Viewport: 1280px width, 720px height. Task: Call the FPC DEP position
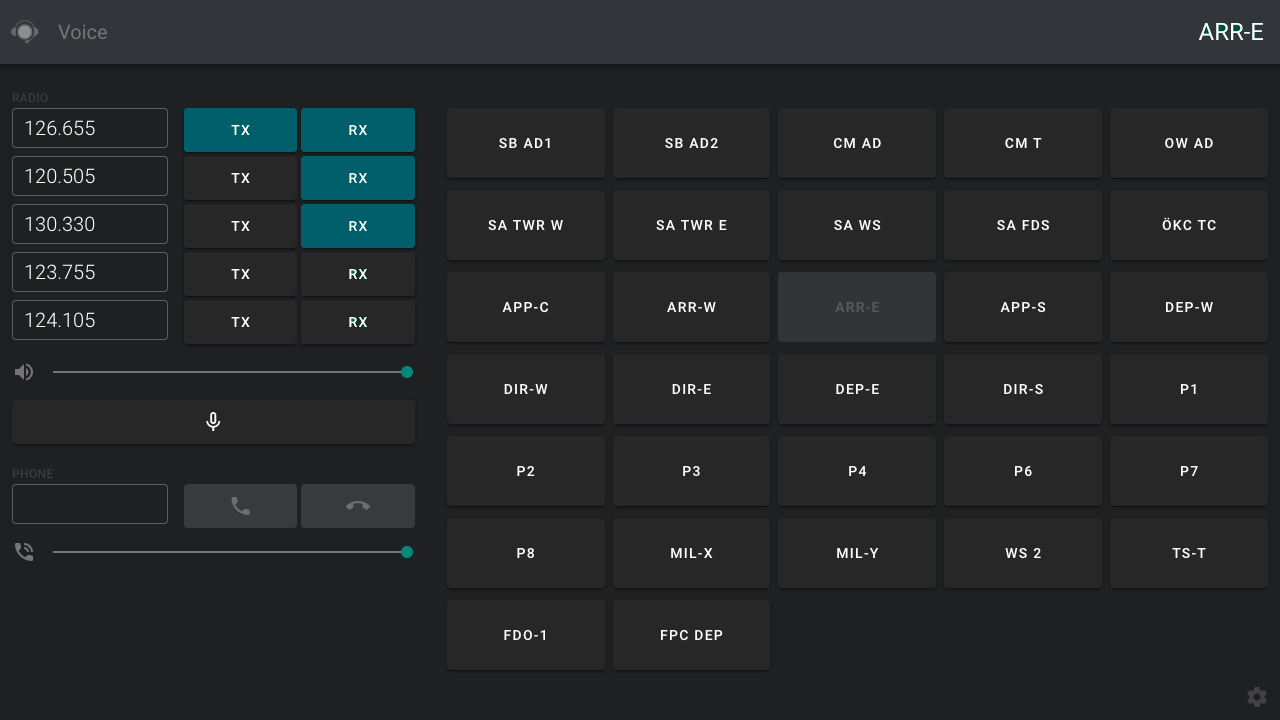tap(691, 635)
